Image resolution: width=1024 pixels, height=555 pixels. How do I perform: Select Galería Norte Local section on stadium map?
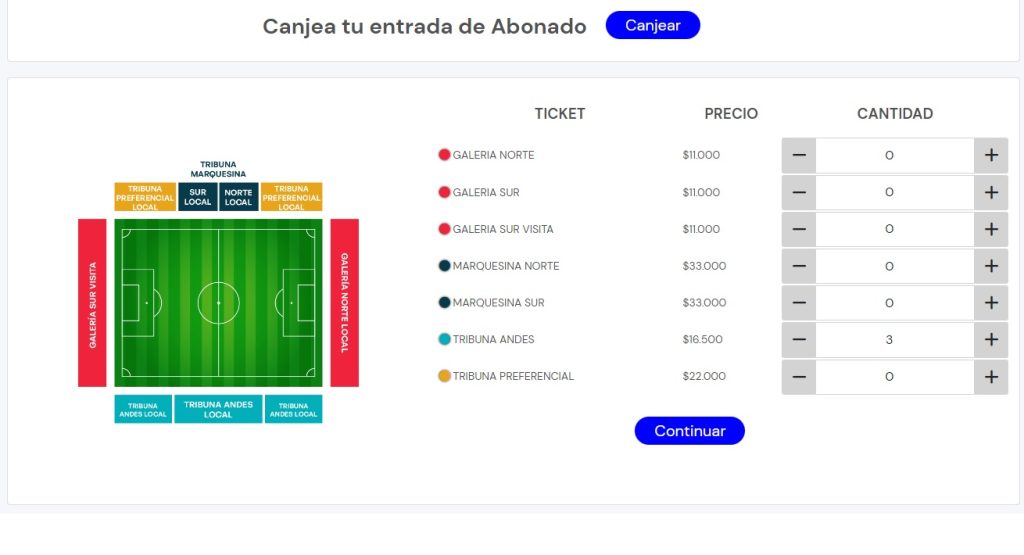(344, 303)
